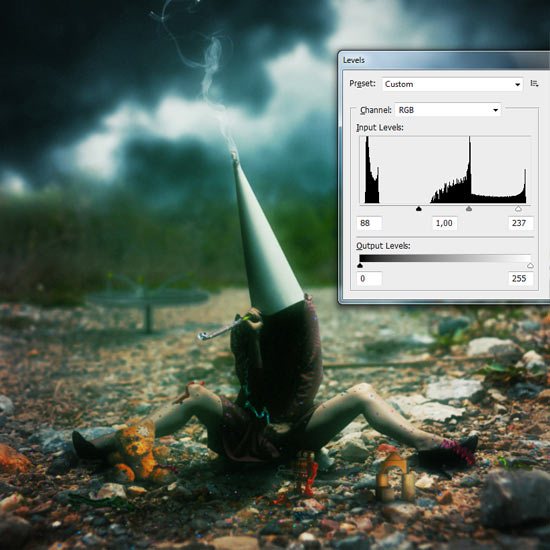Click the output levels field showing 255

pyautogui.click(x=521, y=279)
